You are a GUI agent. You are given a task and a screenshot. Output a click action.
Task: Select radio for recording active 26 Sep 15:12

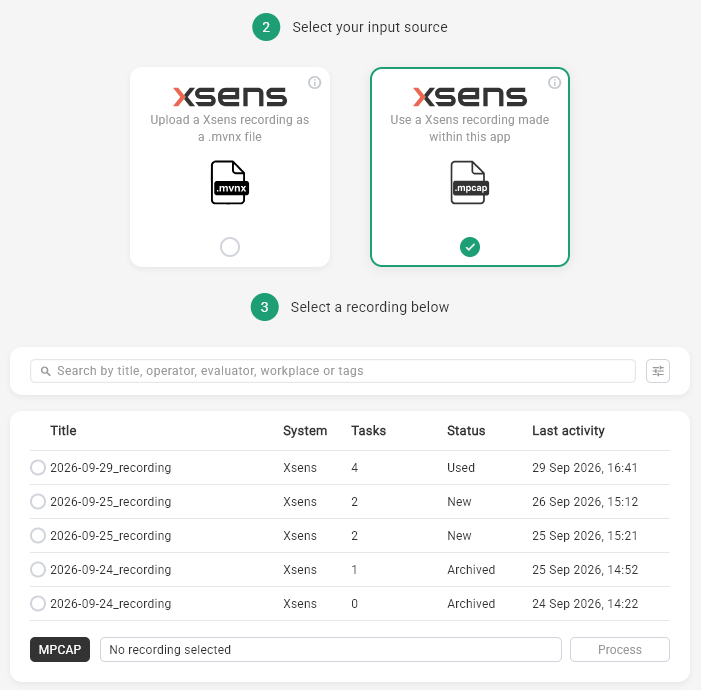coord(38,501)
